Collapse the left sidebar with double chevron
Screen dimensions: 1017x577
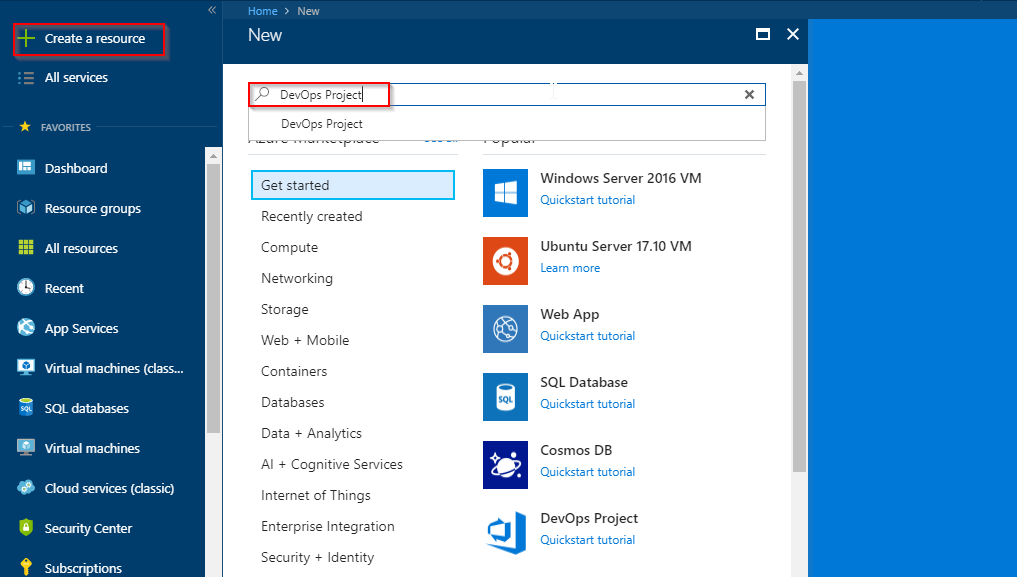pos(211,10)
